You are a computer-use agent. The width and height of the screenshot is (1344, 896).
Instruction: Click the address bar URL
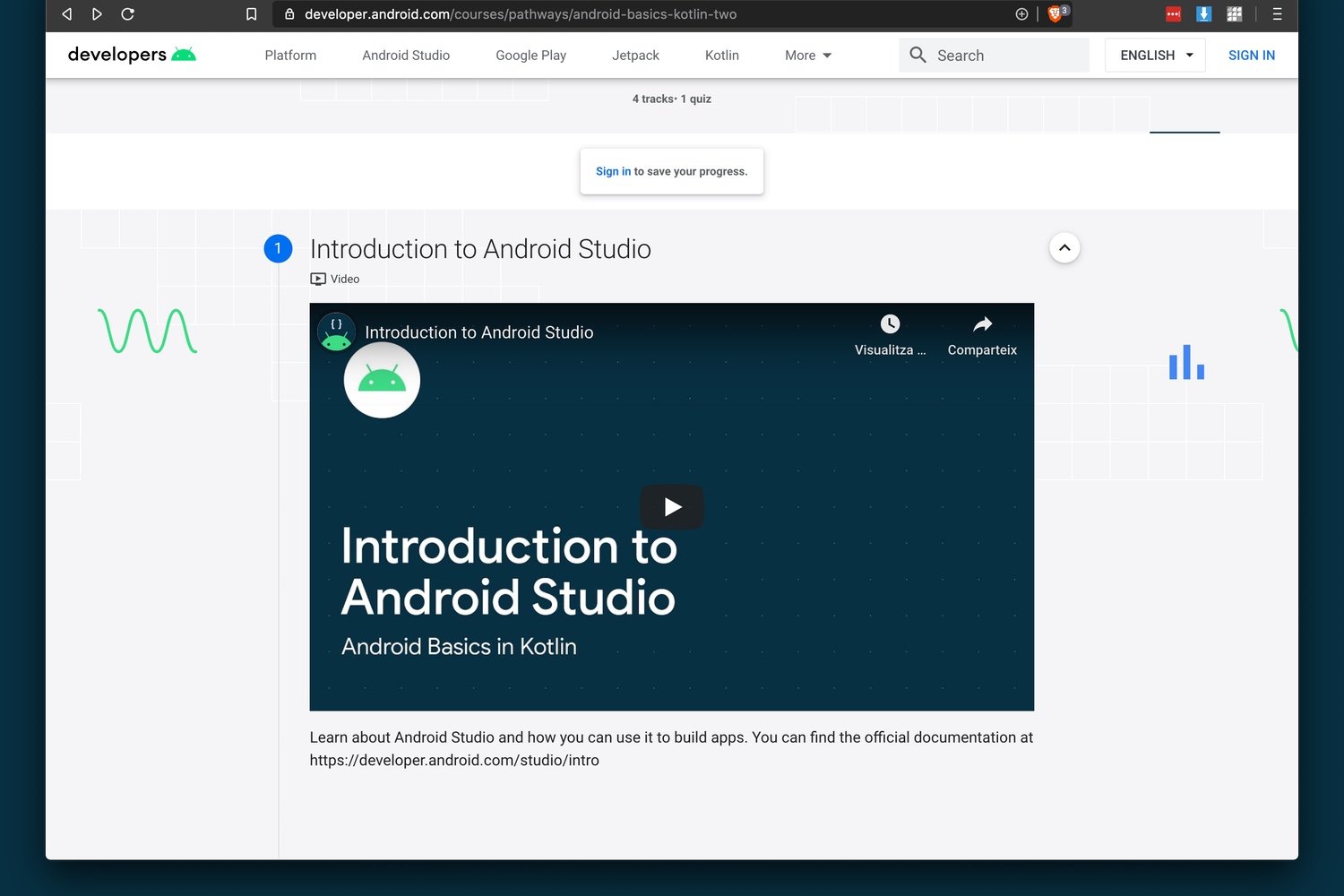(x=520, y=14)
